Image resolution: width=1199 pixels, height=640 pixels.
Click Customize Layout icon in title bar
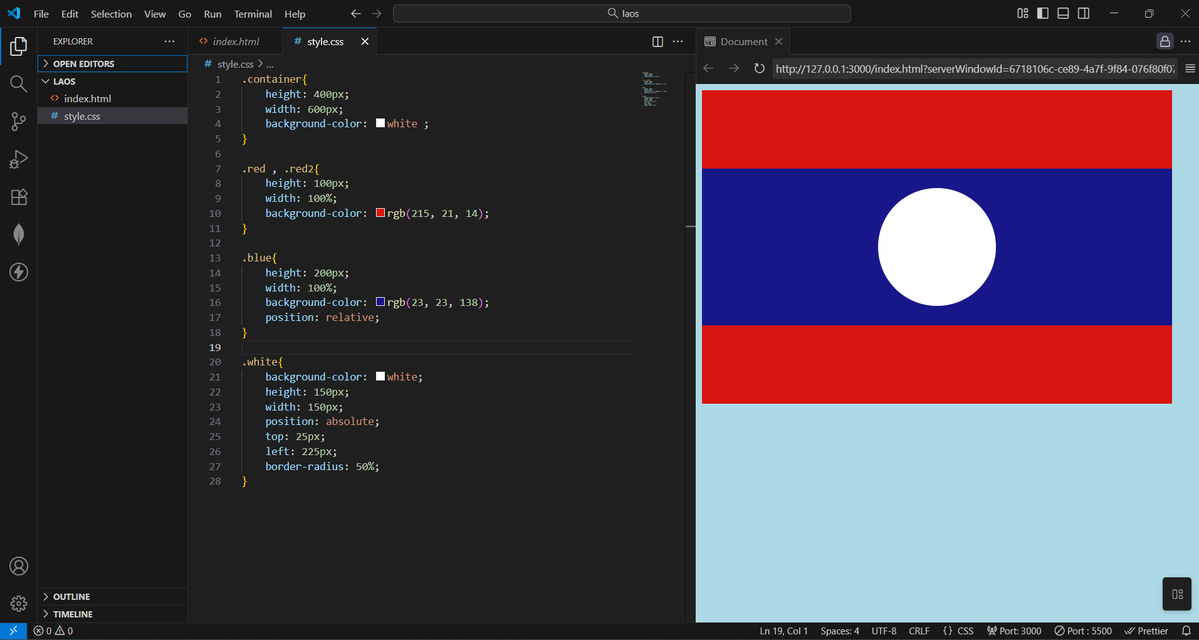[1022, 14]
